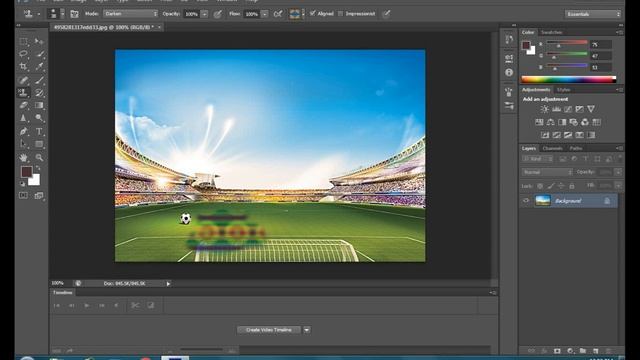Add a Photo Filter adjustment
This screenshot has width=640, height=360.
pyautogui.click(x=573, y=122)
